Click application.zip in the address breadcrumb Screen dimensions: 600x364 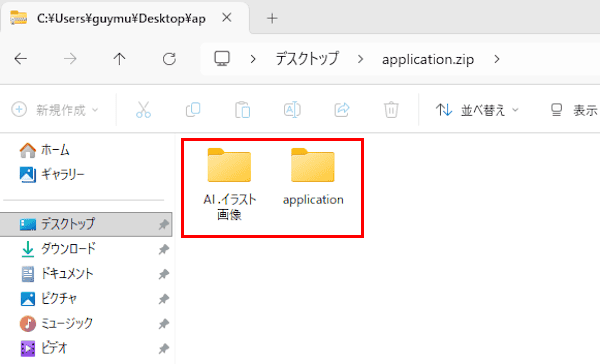(428, 59)
